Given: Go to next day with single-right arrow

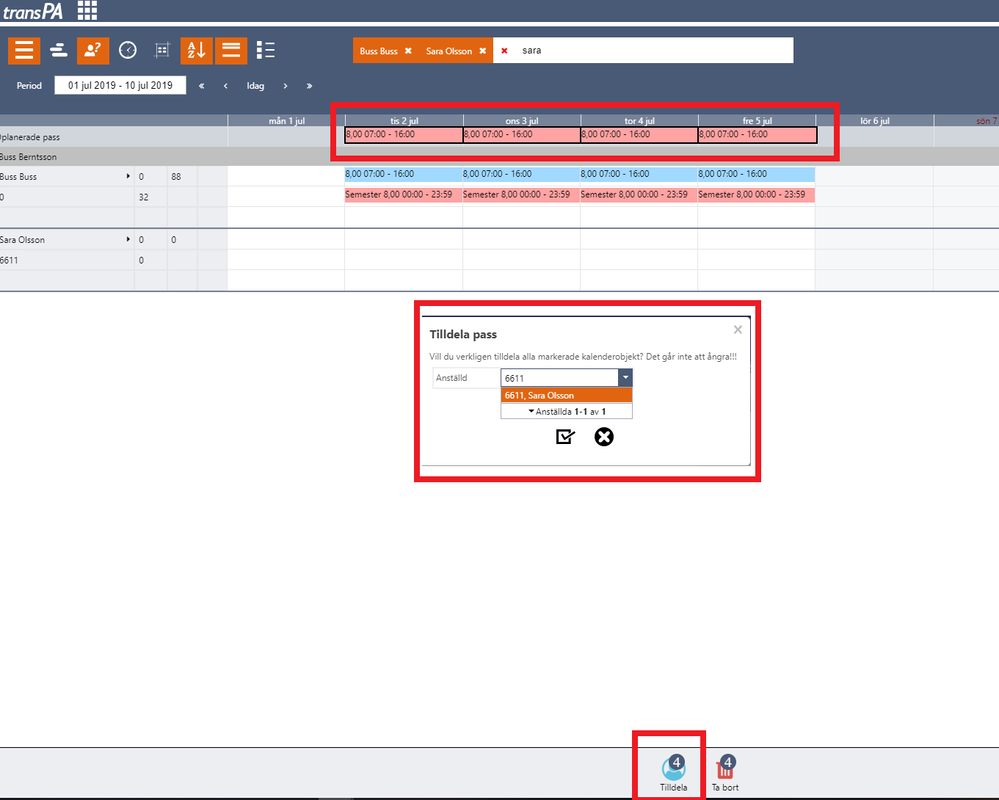Looking at the screenshot, I should click(x=285, y=86).
